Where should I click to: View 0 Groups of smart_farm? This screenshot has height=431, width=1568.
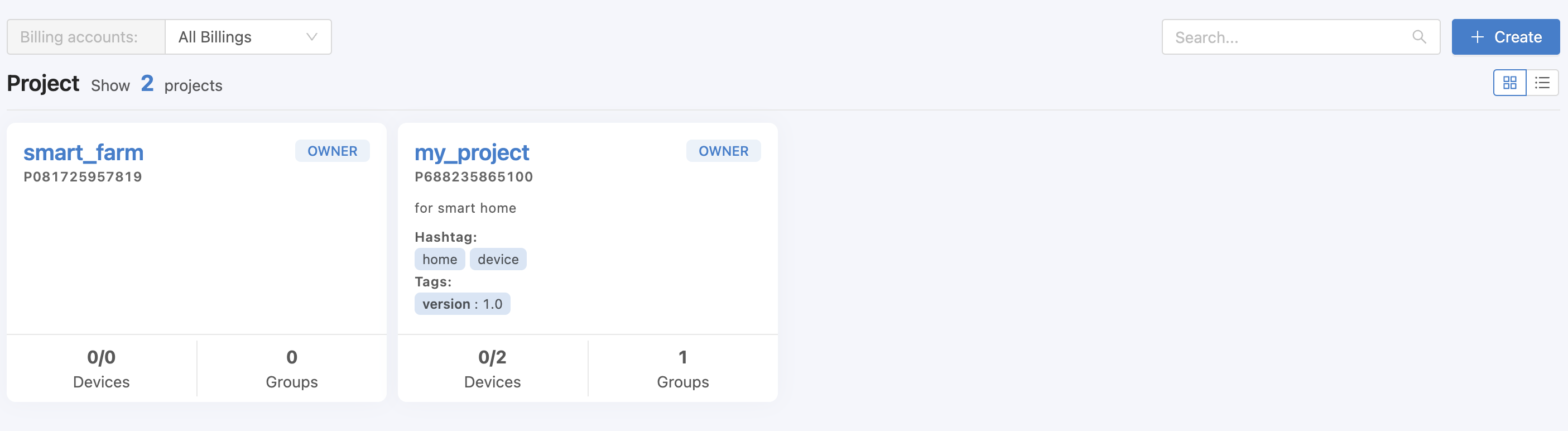pos(292,368)
